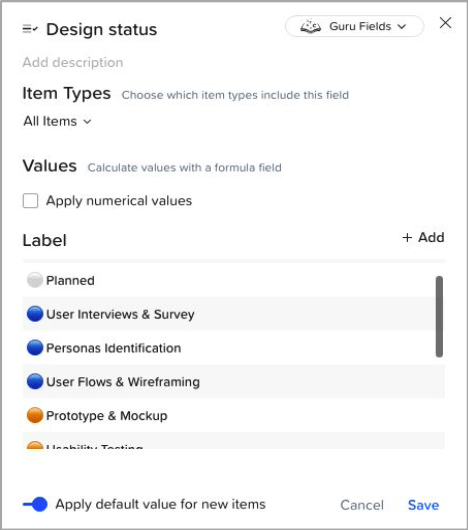Screen dimensions: 468x530
Task: Click blue swatch for Personas Identification
Action: (35, 347)
